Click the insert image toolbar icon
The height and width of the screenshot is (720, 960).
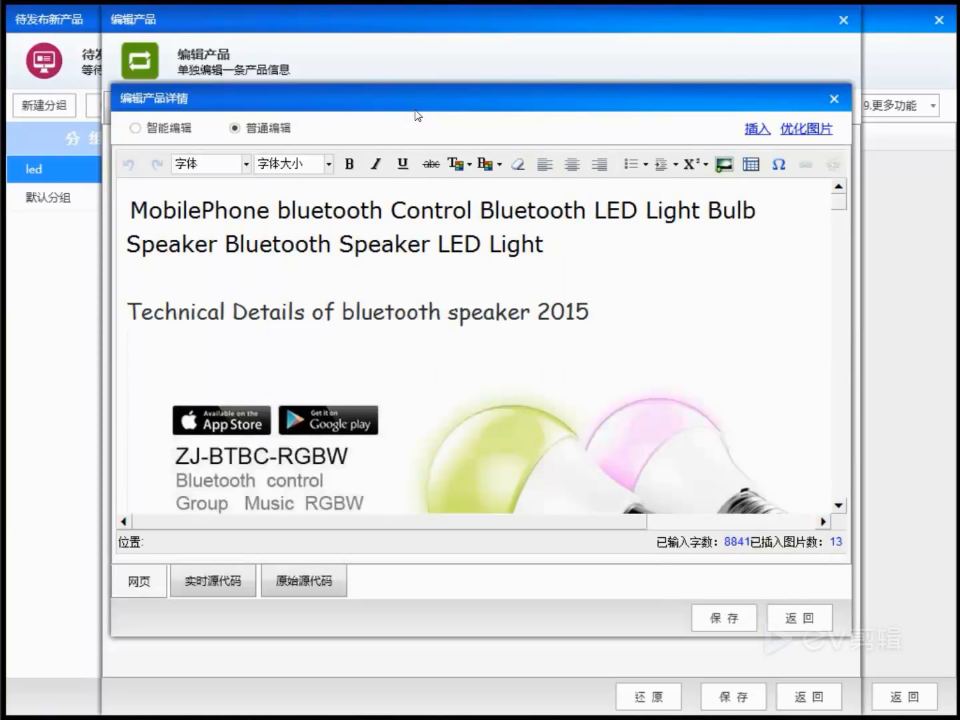pyautogui.click(x=724, y=164)
